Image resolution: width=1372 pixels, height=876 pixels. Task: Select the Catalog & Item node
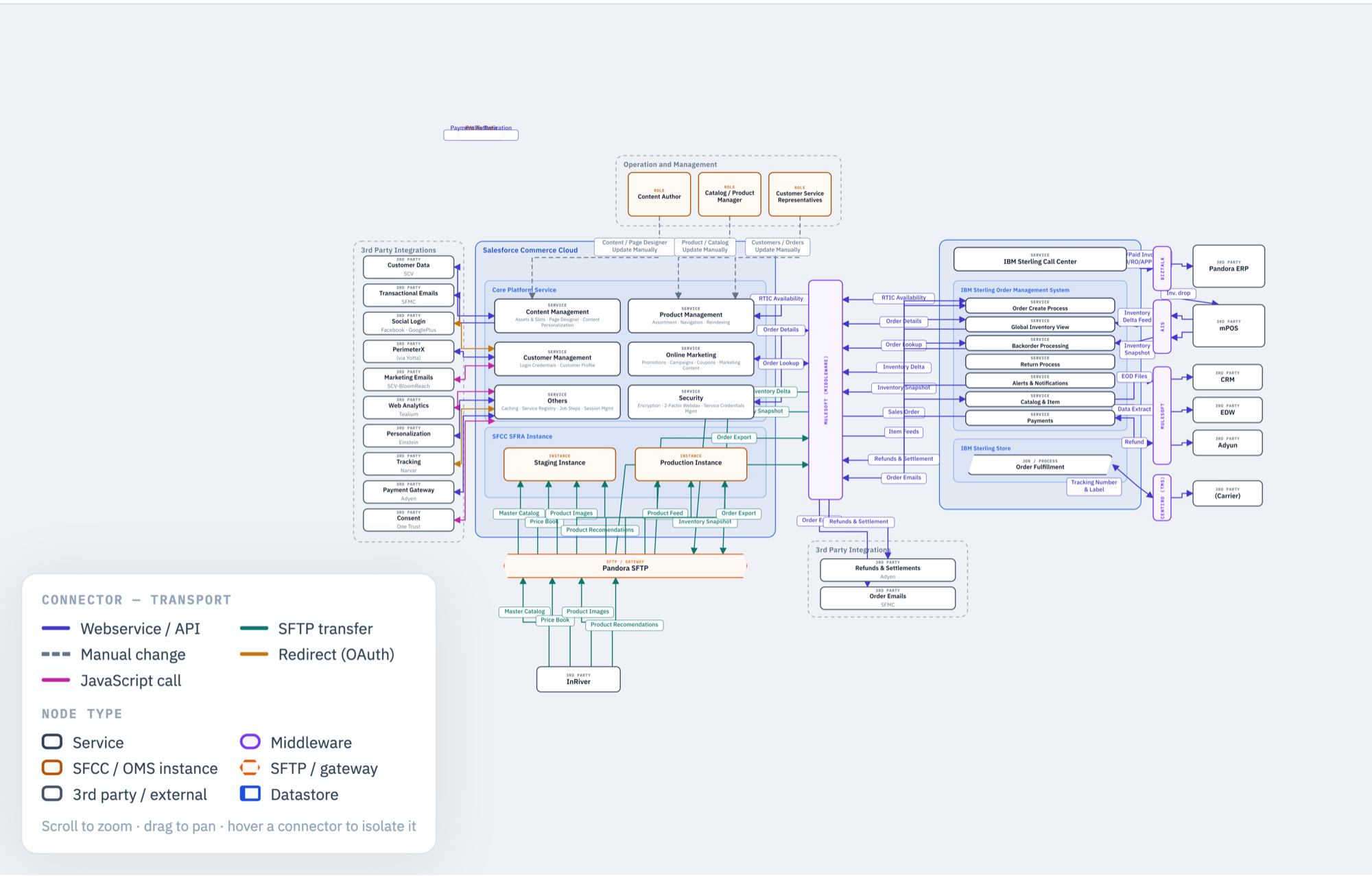(x=1040, y=399)
